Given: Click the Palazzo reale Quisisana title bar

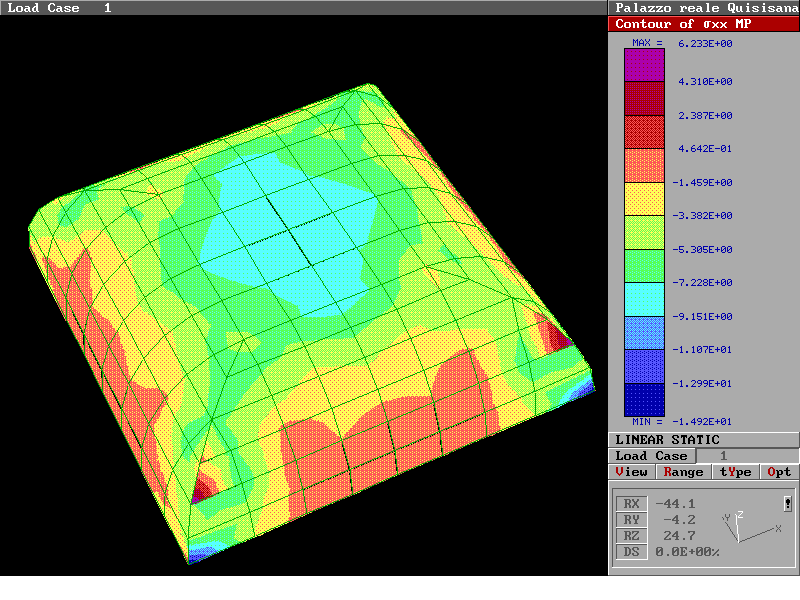Looking at the screenshot, I should pyautogui.click(x=703, y=8).
